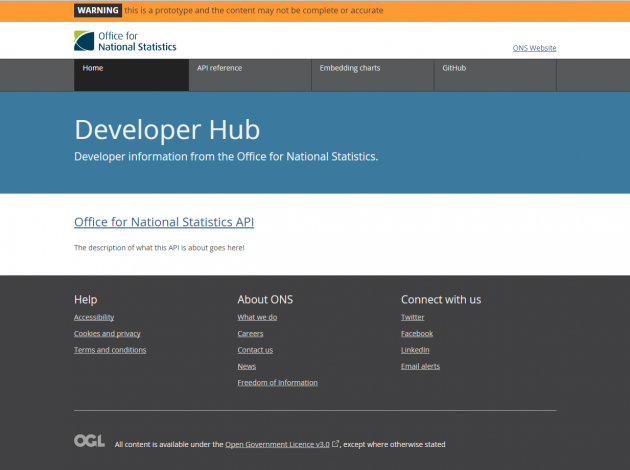Image resolution: width=630 pixels, height=470 pixels.
Task: Click the Office for National Statistics logo
Action: pos(125,41)
